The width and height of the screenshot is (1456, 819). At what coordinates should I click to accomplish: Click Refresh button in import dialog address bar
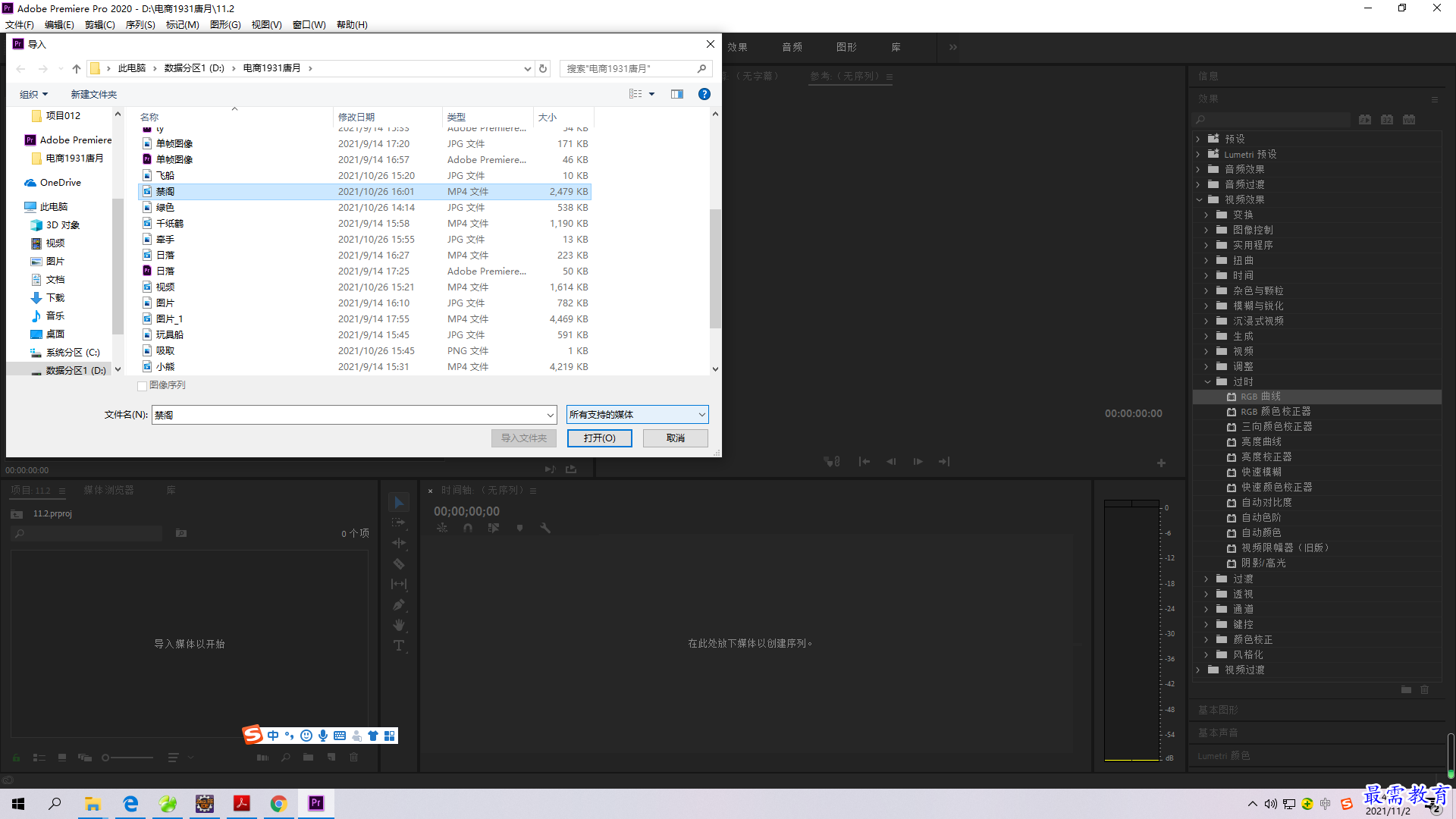[x=543, y=68]
